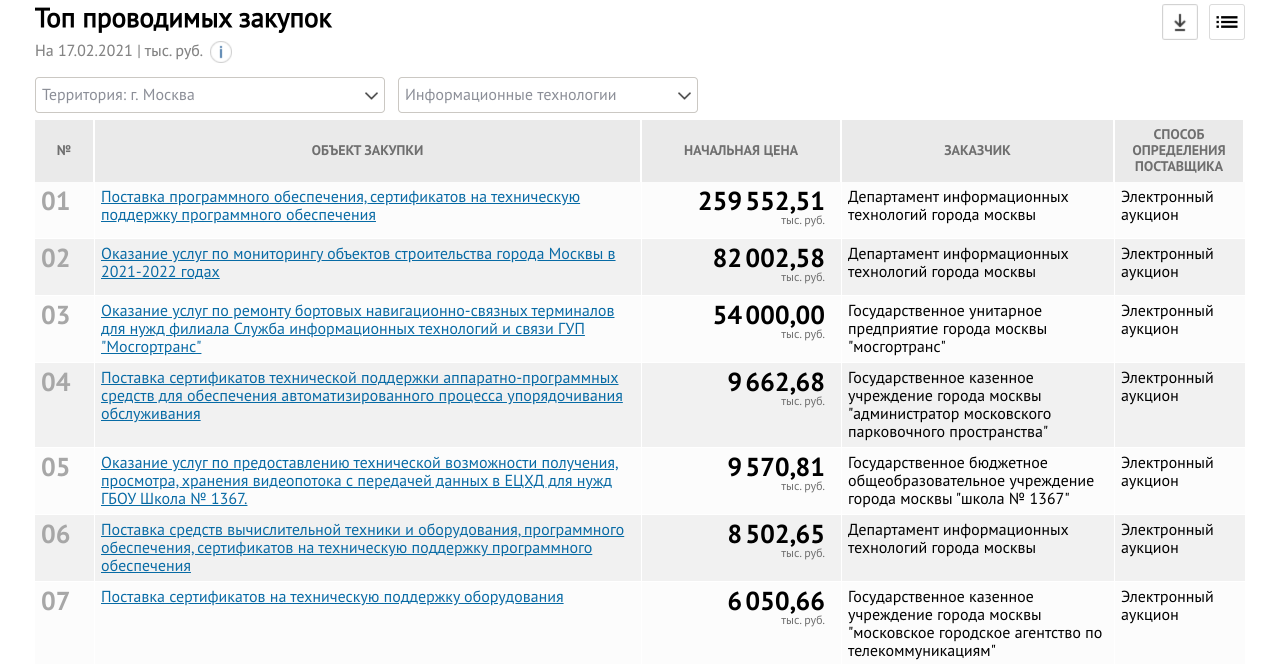Click the download icon button

[1179, 22]
